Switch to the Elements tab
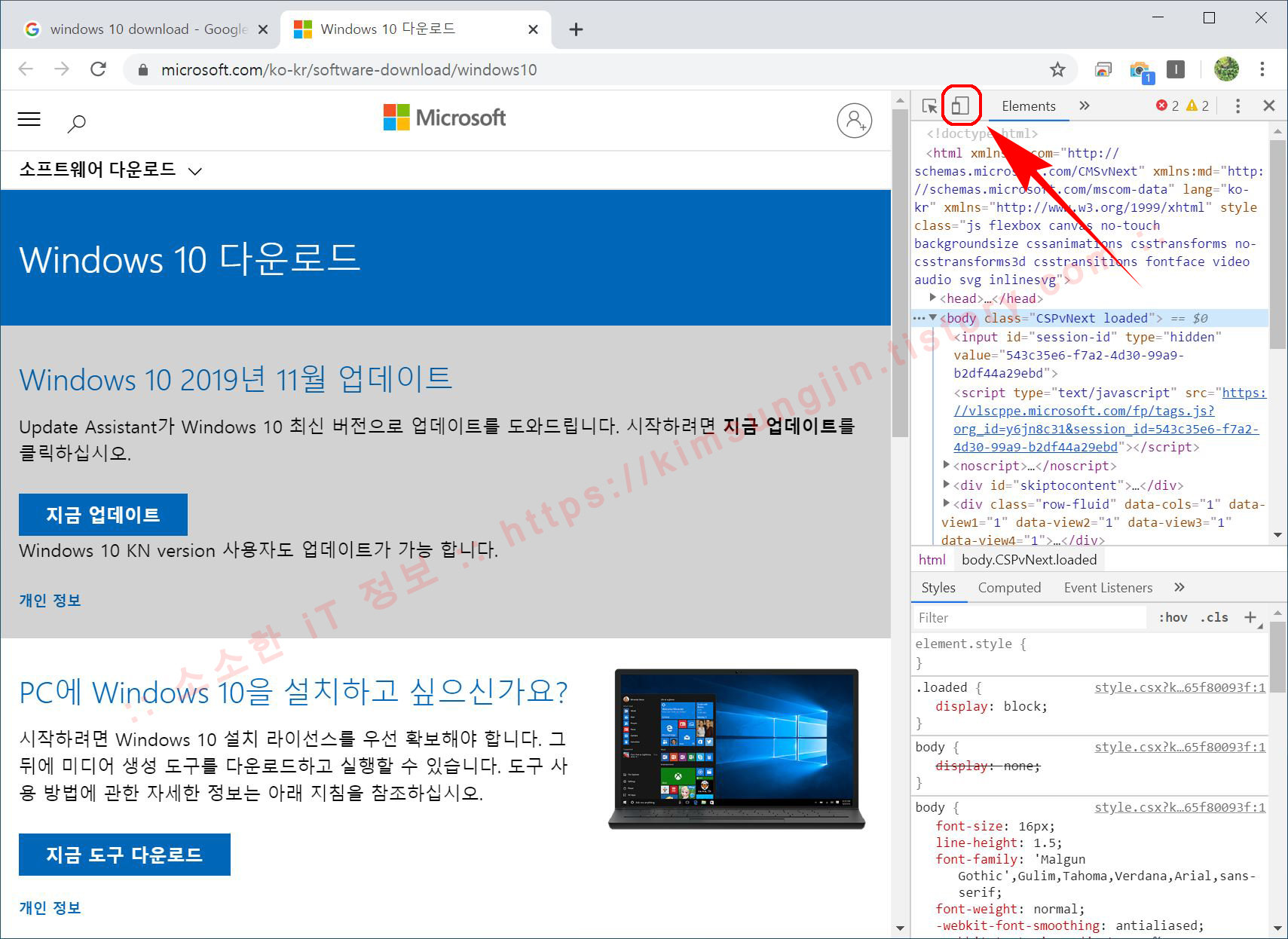Viewport: 1288px width, 939px height. coord(1029,106)
